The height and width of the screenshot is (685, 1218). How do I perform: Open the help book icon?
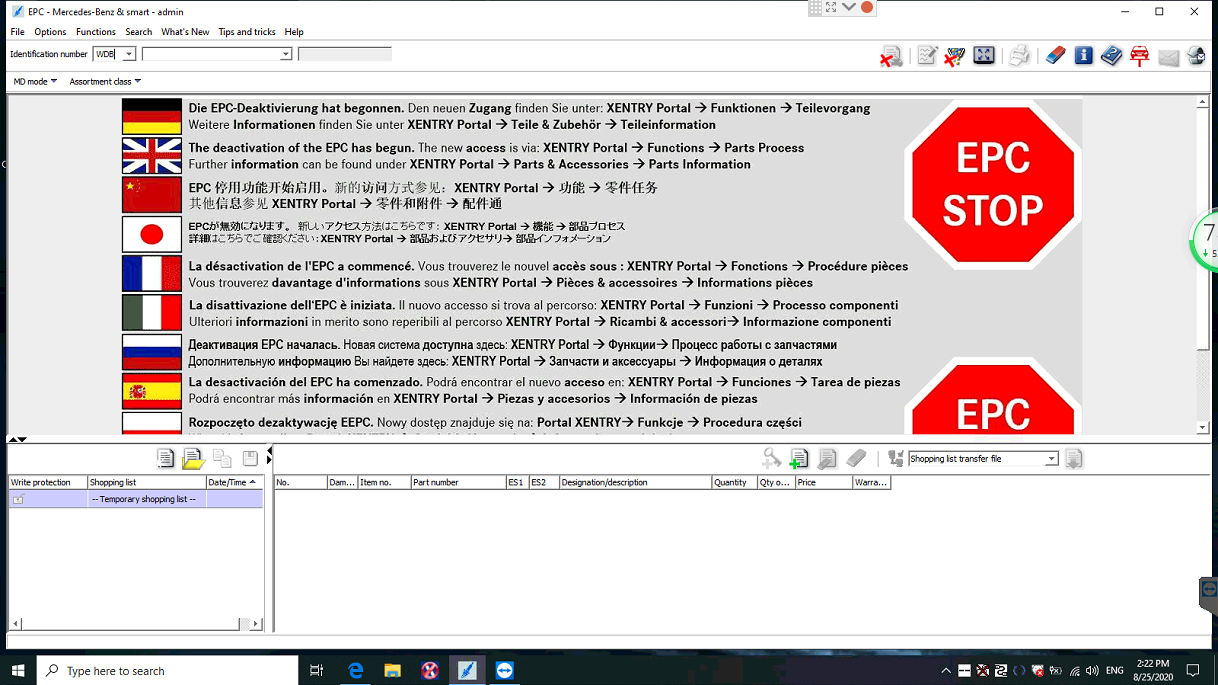(1111, 56)
